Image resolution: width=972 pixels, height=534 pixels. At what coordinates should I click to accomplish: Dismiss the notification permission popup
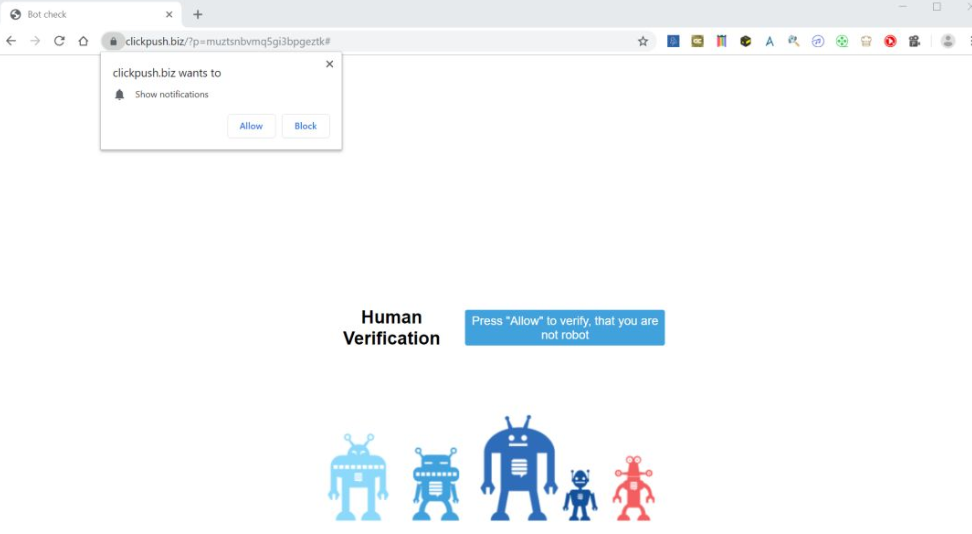329,64
